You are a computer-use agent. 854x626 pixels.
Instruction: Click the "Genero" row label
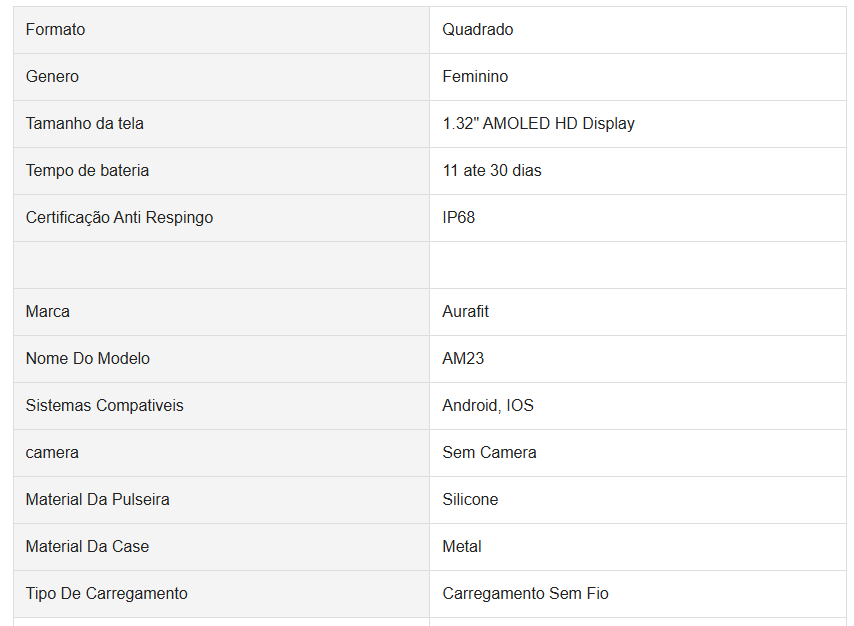point(53,77)
